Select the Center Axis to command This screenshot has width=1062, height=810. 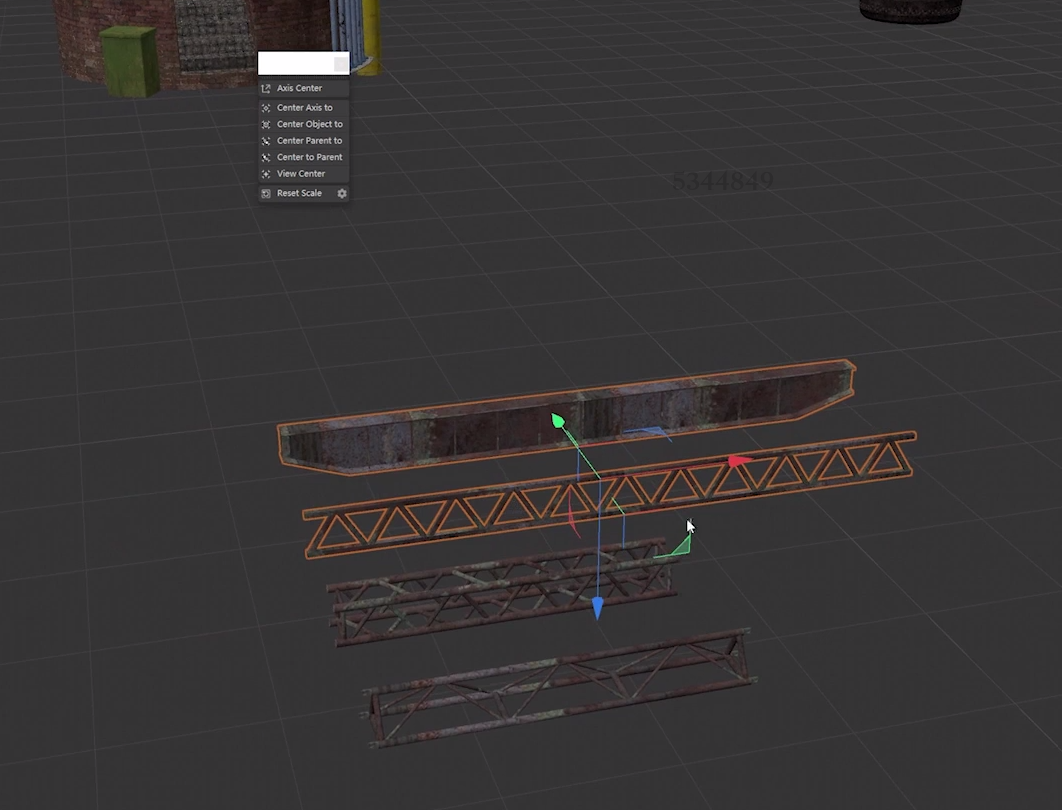click(303, 108)
